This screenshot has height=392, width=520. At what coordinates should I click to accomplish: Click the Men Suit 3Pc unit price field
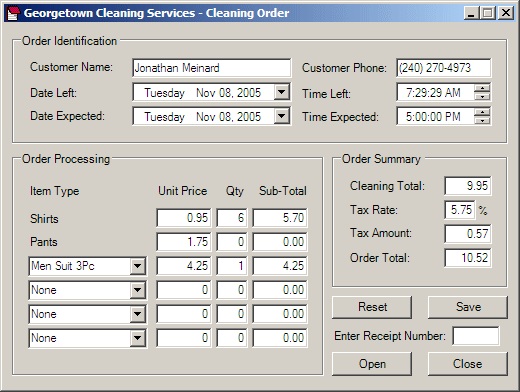184,266
